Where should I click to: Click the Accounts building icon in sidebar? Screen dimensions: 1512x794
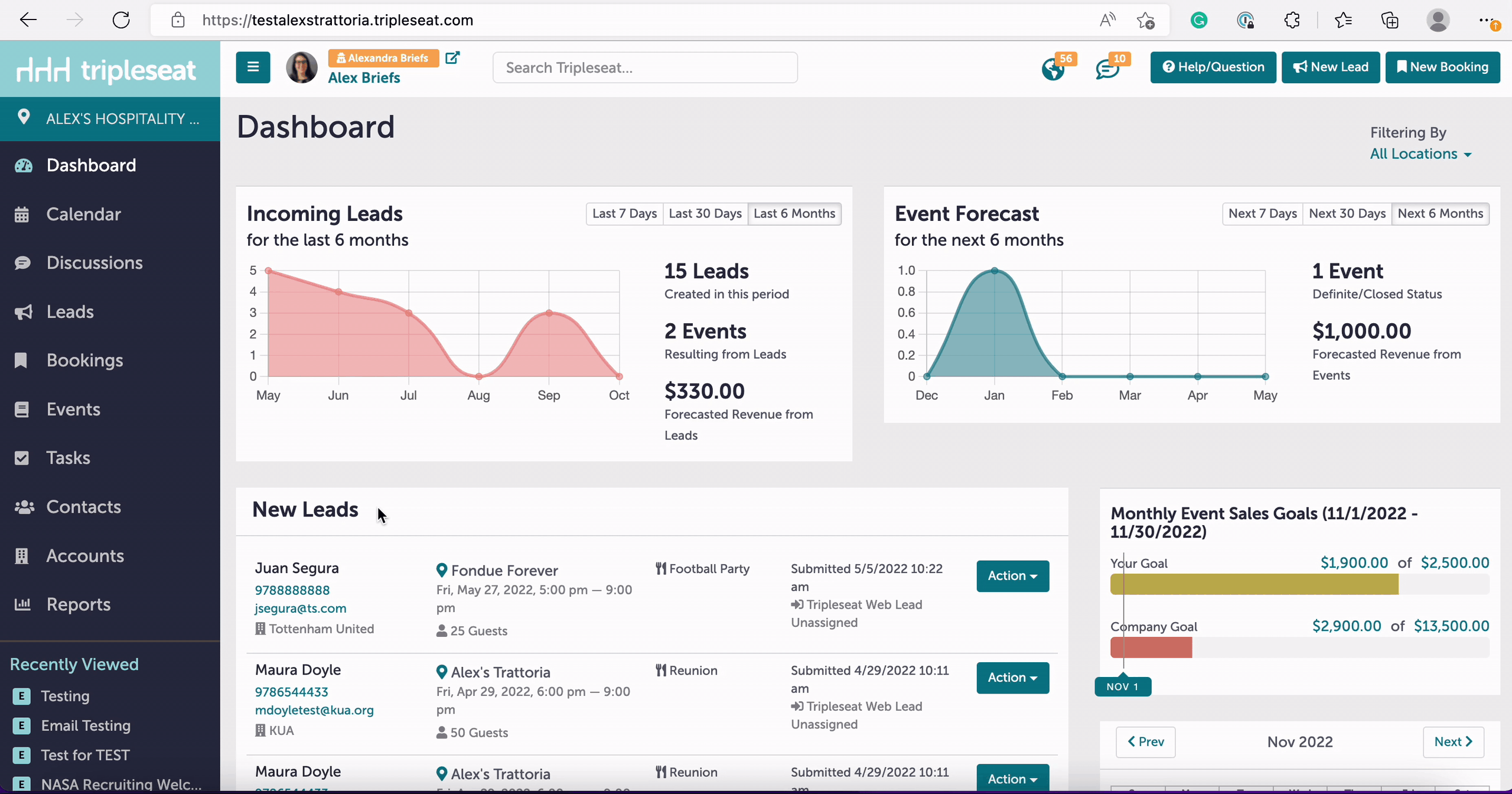point(21,556)
